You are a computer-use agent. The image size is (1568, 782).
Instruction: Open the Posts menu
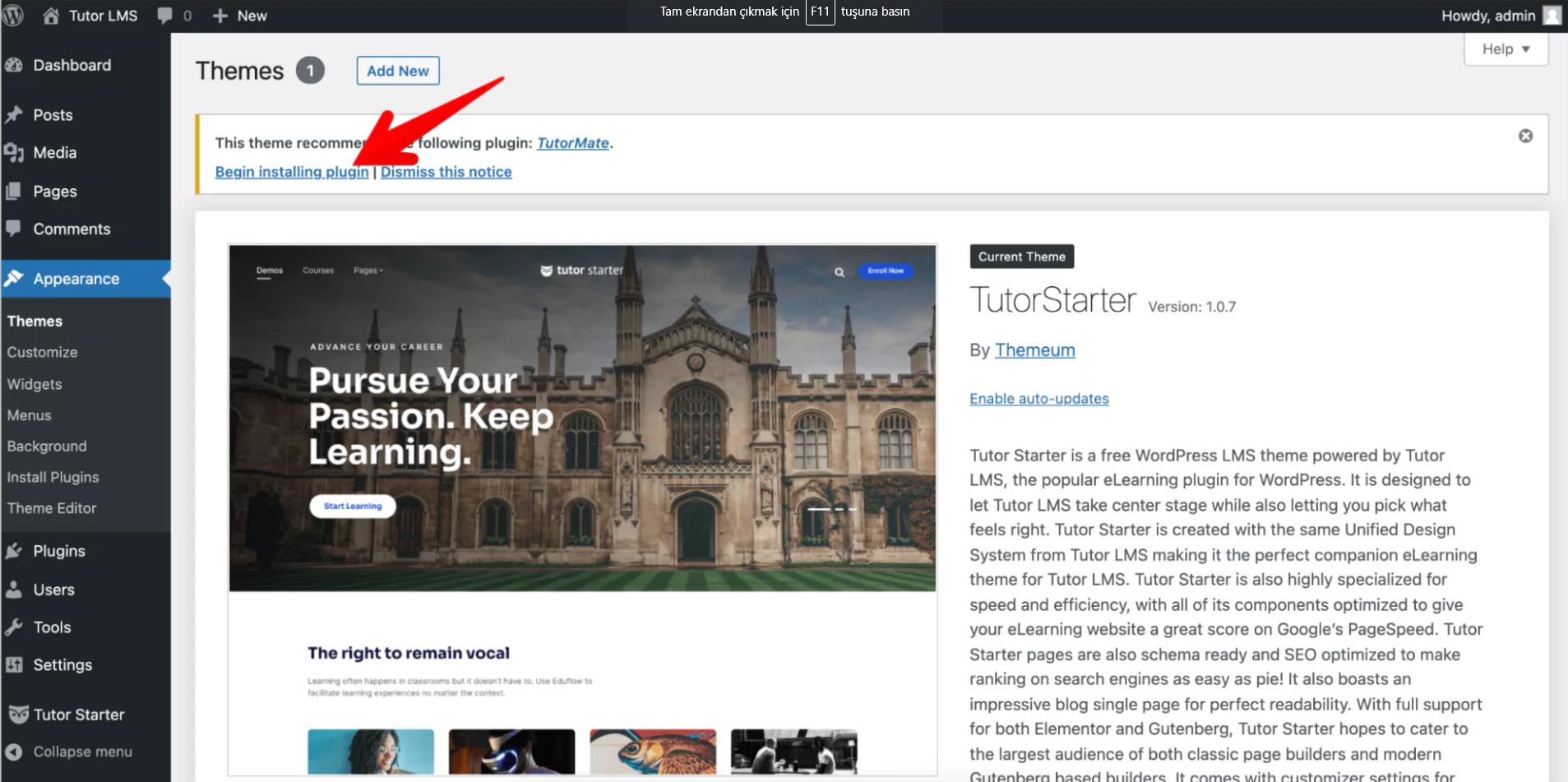[x=53, y=115]
